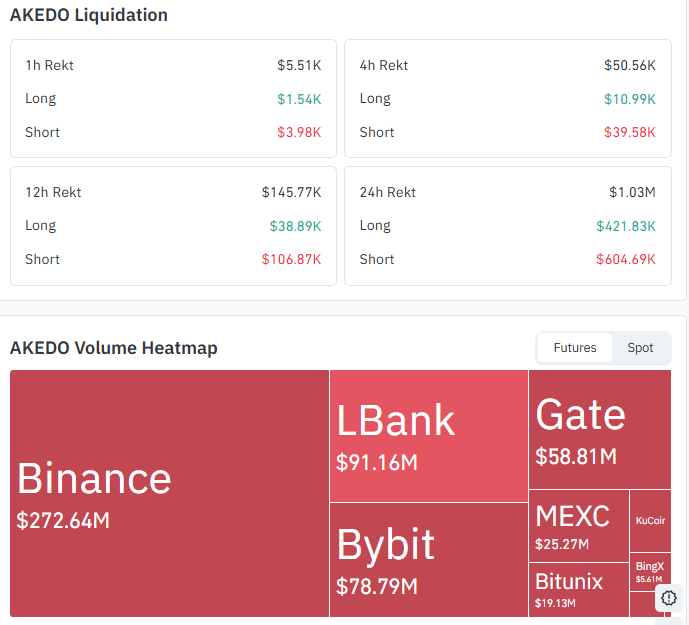Screen dimensions: 689x625
Task: Click the AKEDO Liquidation heading
Action: tap(89, 15)
